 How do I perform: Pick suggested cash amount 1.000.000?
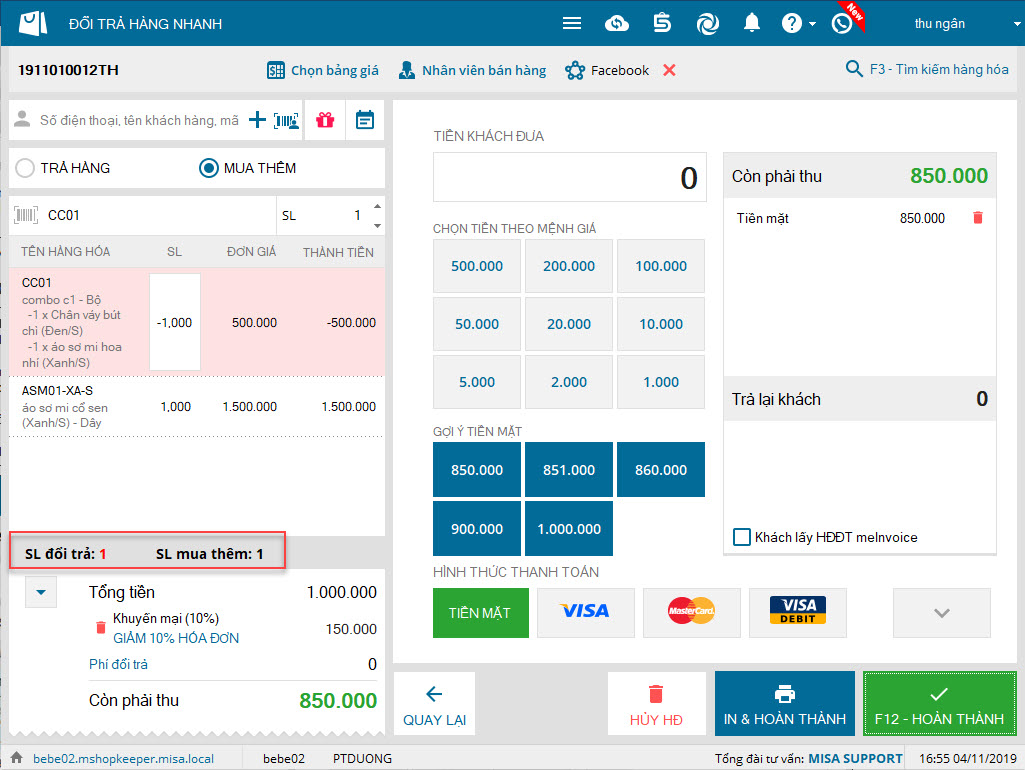click(x=569, y=529)
